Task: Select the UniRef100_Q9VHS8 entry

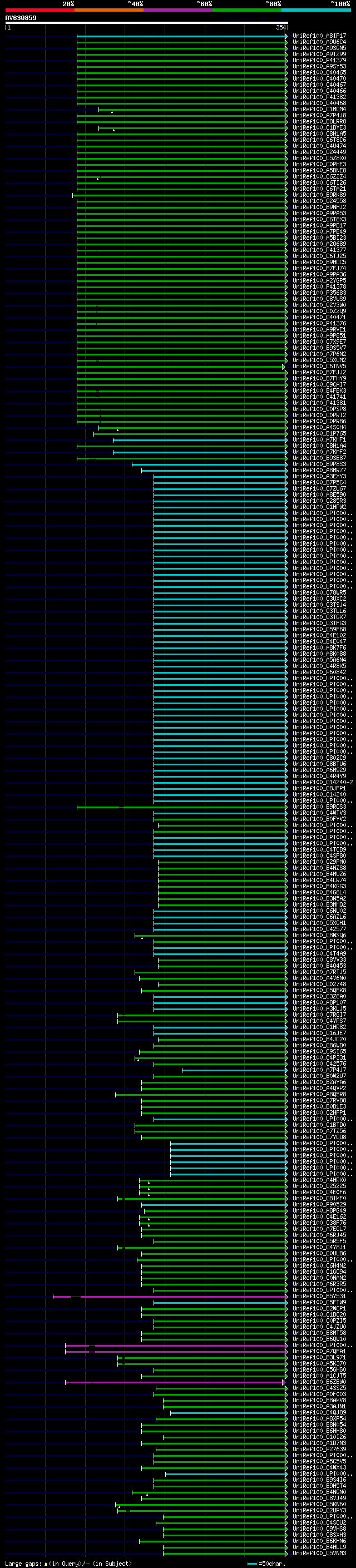Action: (319, 1529)
